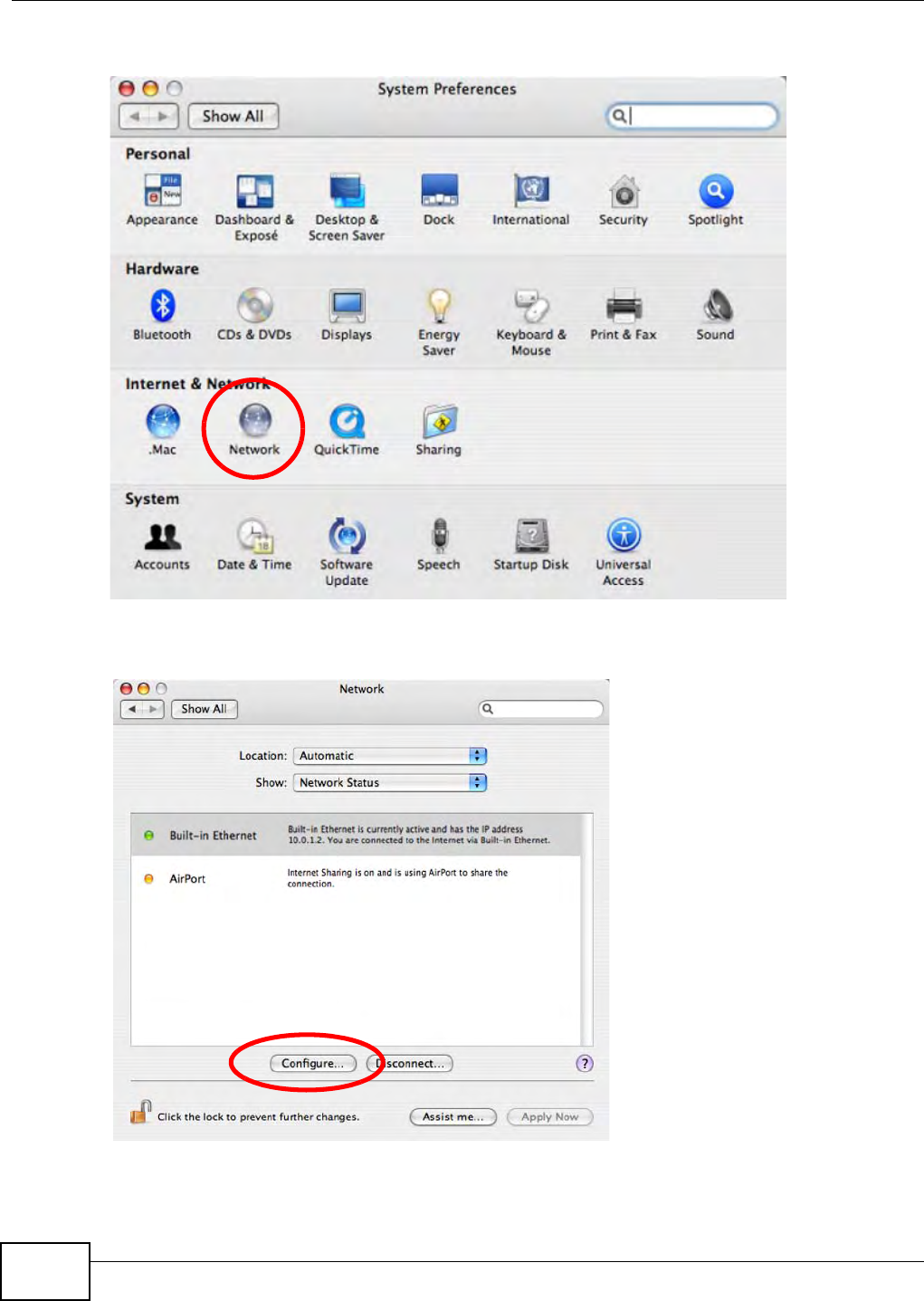
Task: Open the Dock preferences
Action: click(439, 200)
